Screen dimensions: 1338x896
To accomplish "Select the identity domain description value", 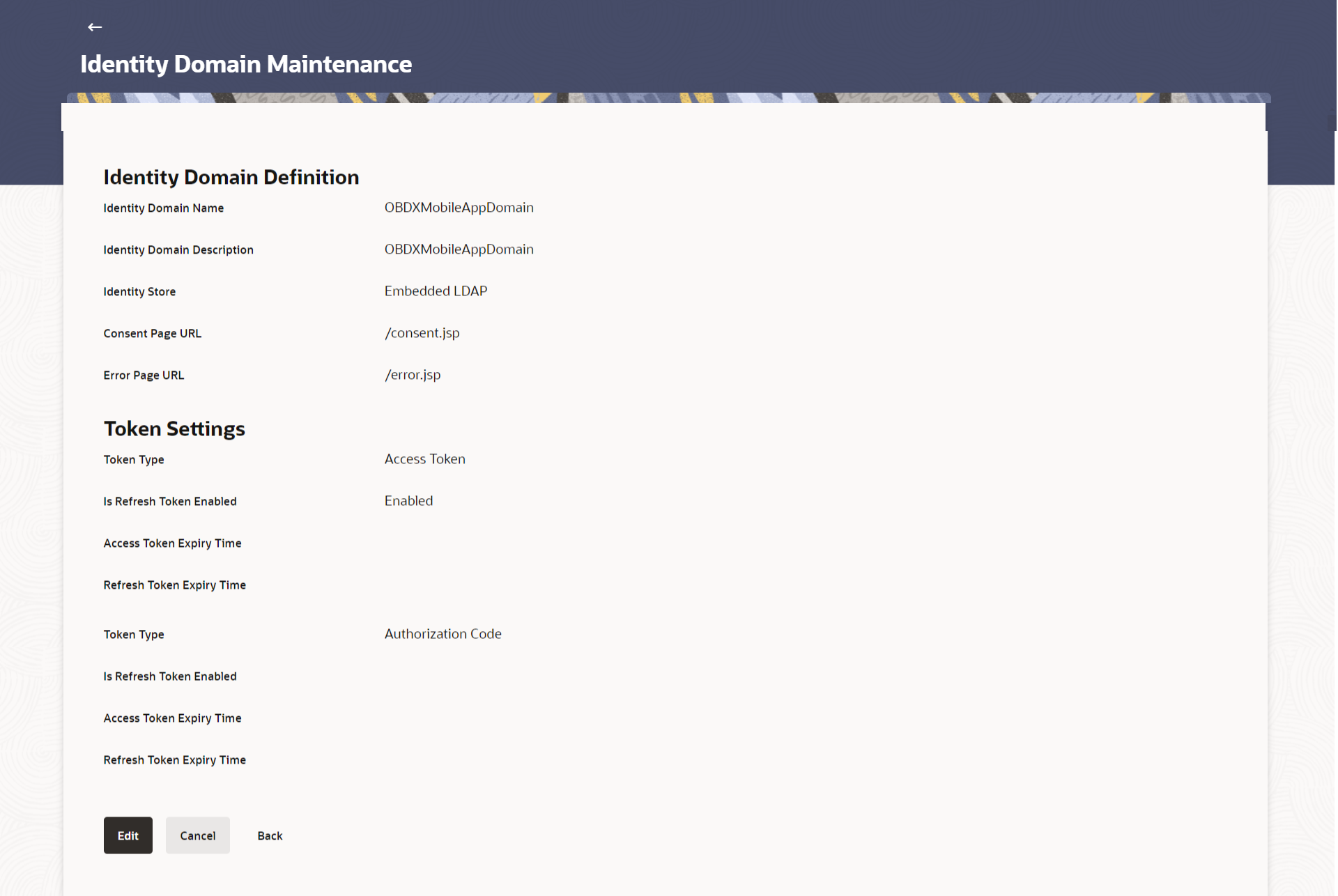I will coord(459,249).
